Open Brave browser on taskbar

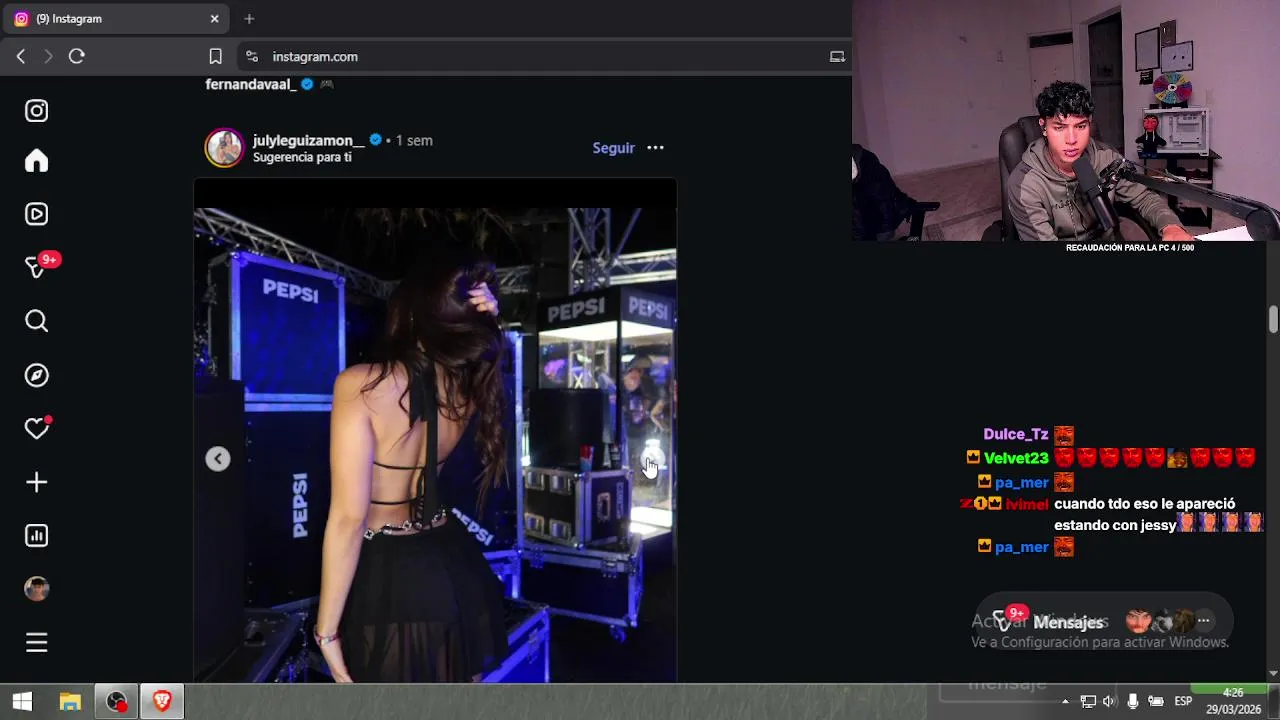click(162, 702)
